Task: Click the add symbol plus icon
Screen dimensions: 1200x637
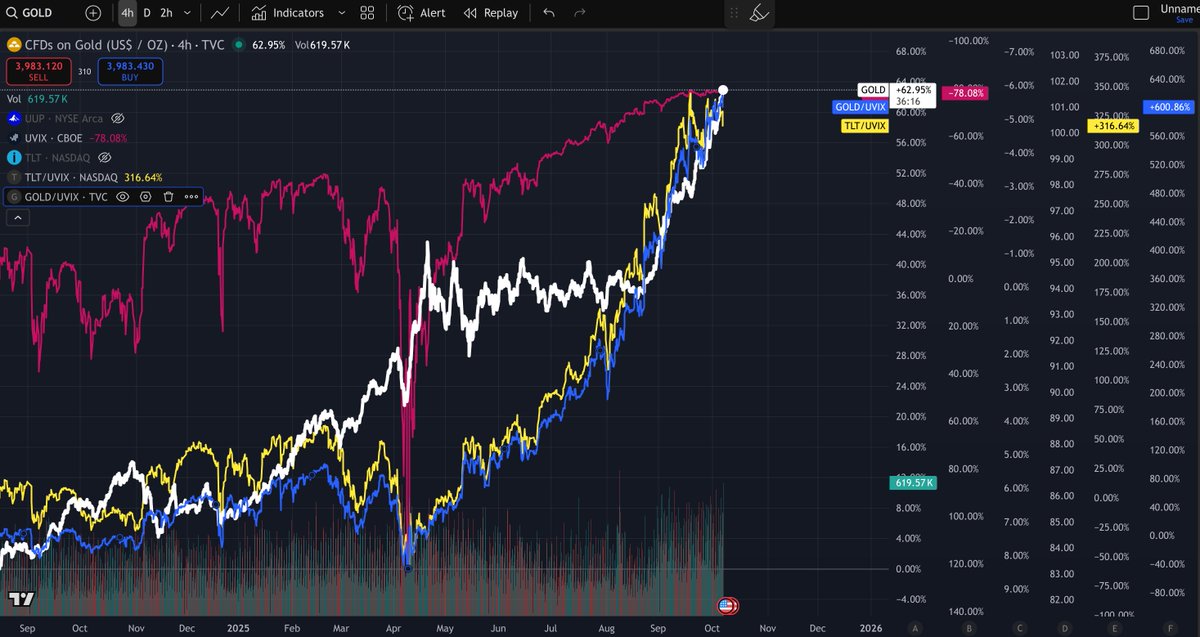Action: pos(93,13)
